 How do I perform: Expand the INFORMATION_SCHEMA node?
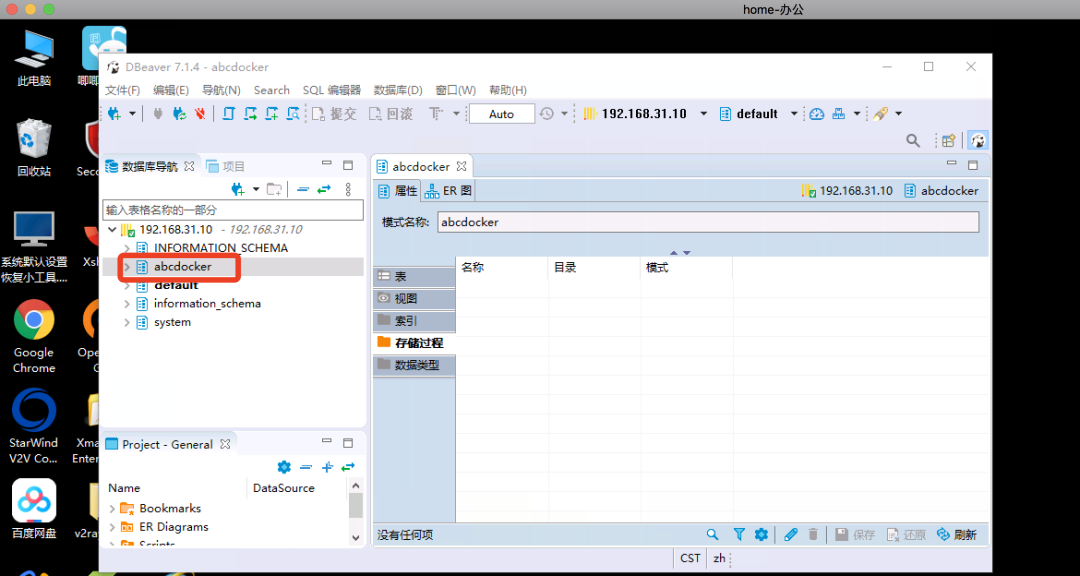tap(127, 248)
